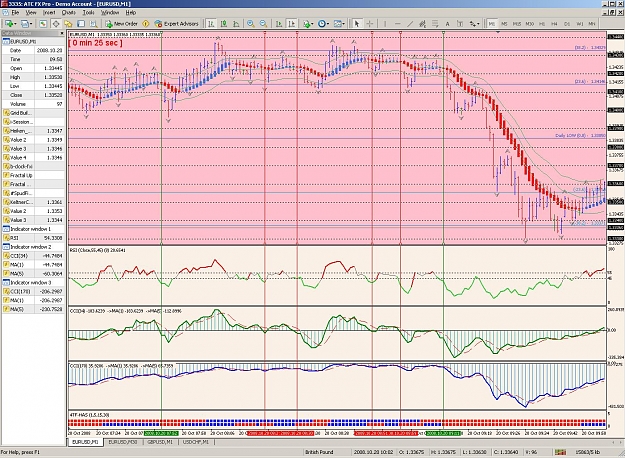Open the File menu

[x=15, y=13]
